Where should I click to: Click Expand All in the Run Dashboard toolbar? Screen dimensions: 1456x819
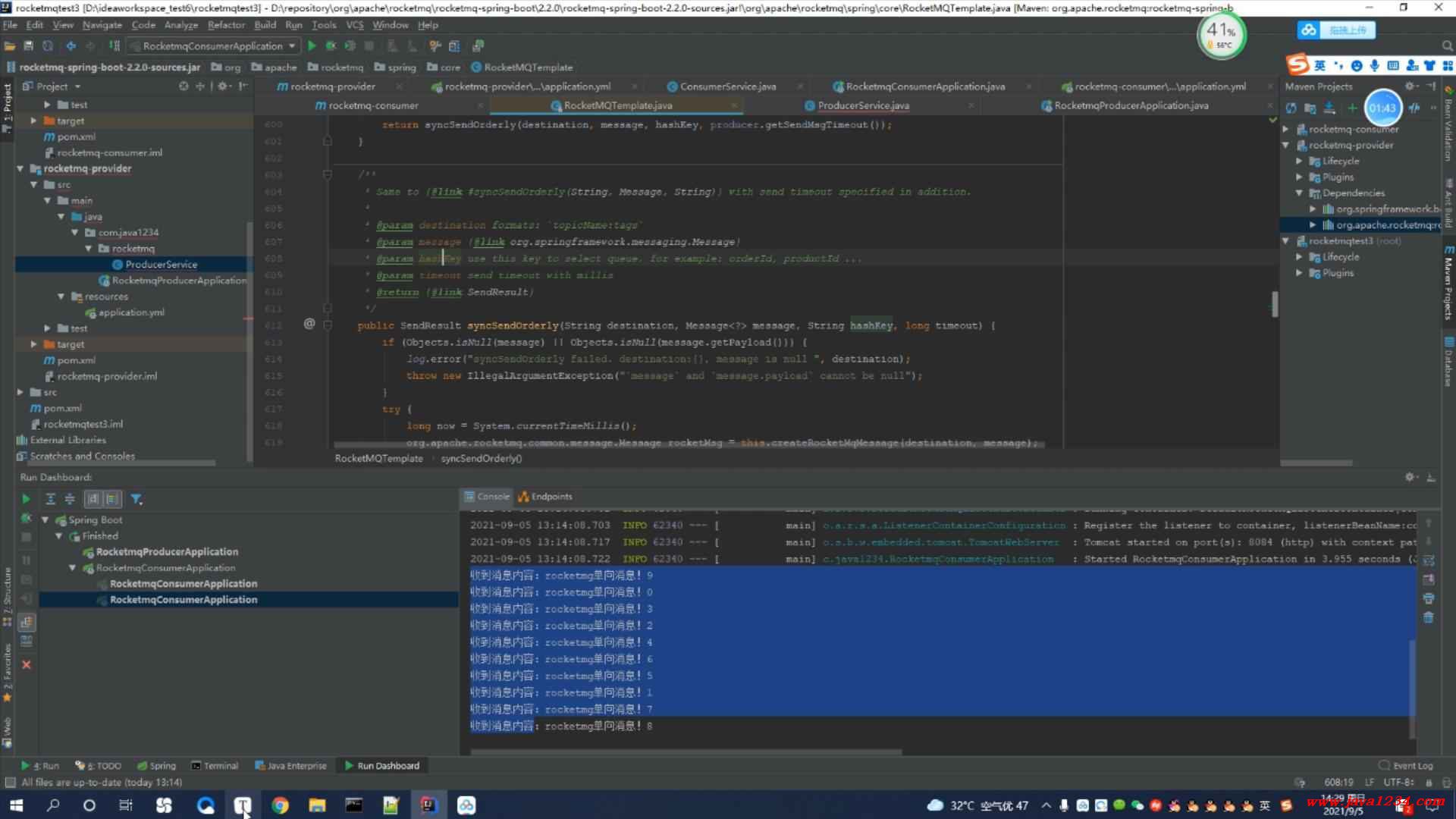[x=50, y=499]
